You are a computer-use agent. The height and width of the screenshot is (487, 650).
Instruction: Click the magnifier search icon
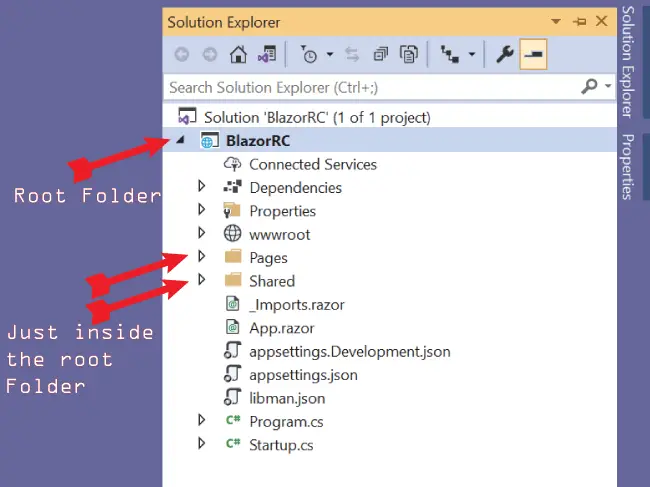point(589,87)
